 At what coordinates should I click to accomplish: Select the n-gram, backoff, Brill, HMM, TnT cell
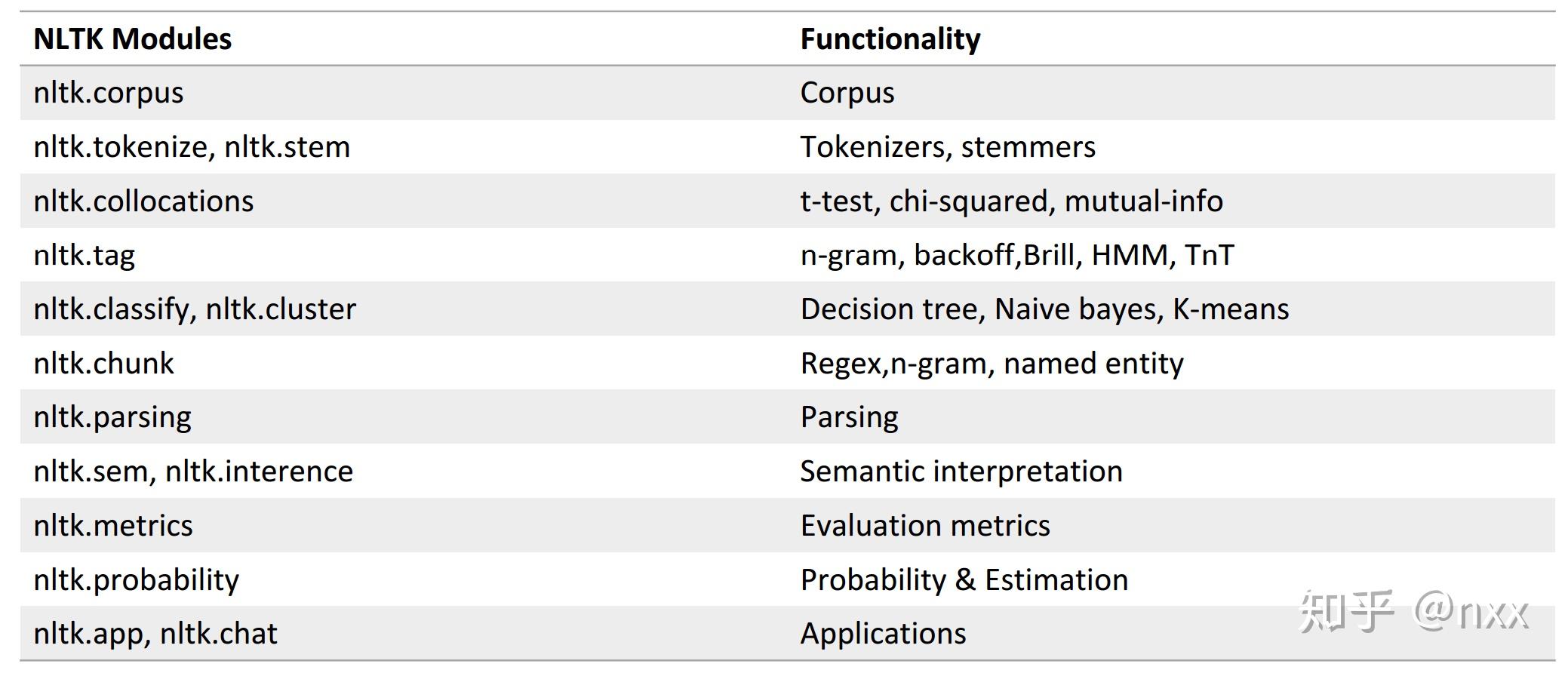(x=1017, y=255)
